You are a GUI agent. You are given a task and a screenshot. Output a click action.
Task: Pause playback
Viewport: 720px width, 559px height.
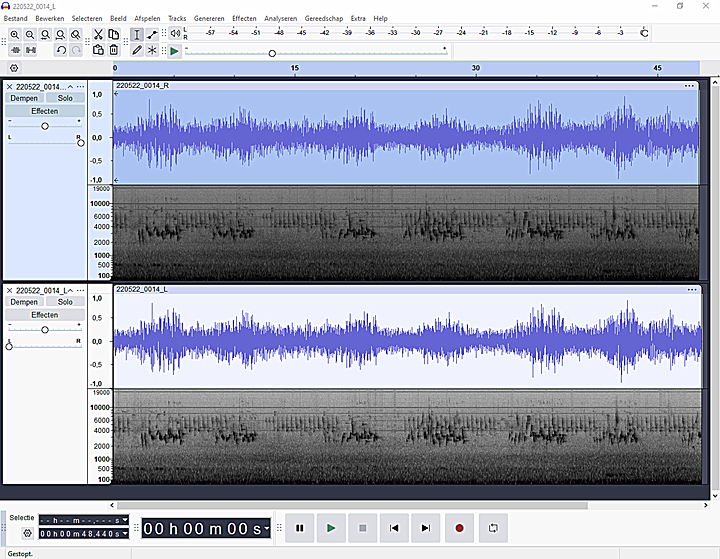[299, 528]
